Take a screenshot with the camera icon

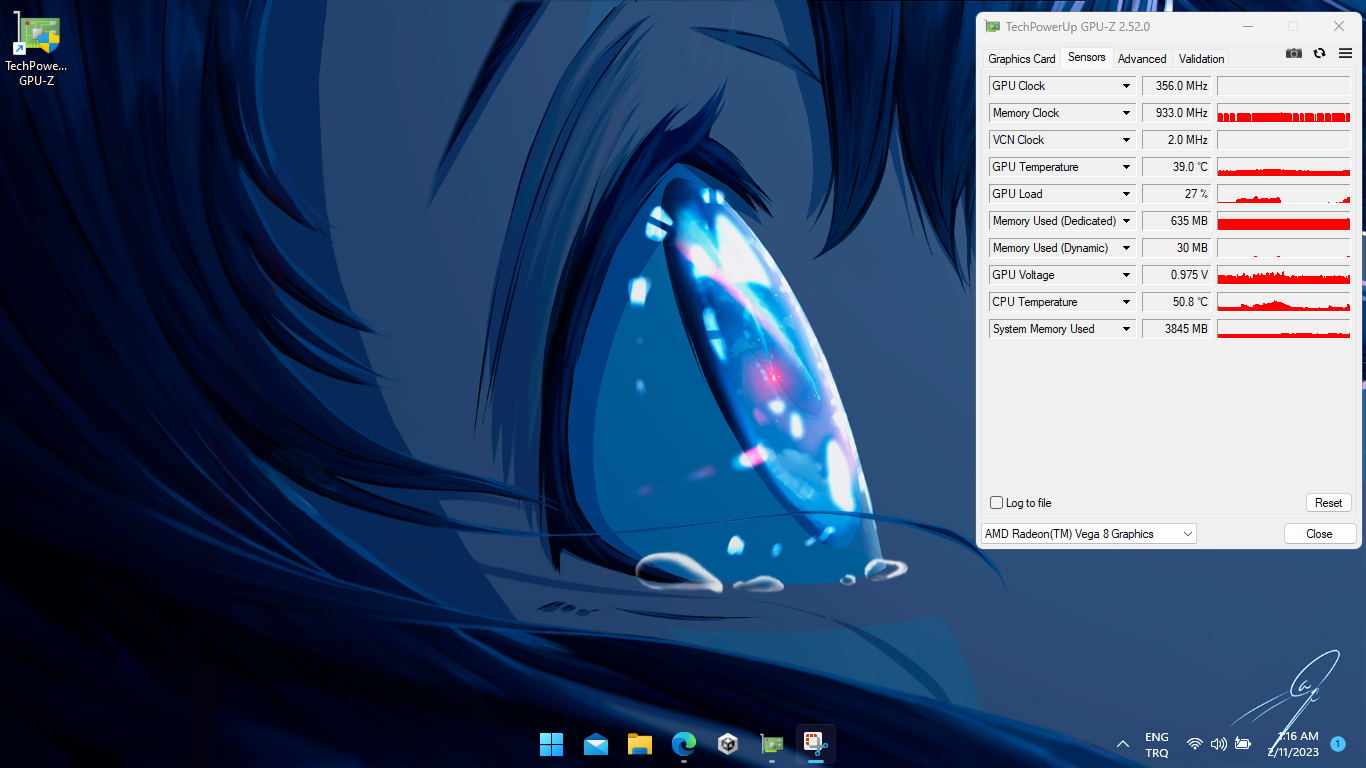(1294, 54)
